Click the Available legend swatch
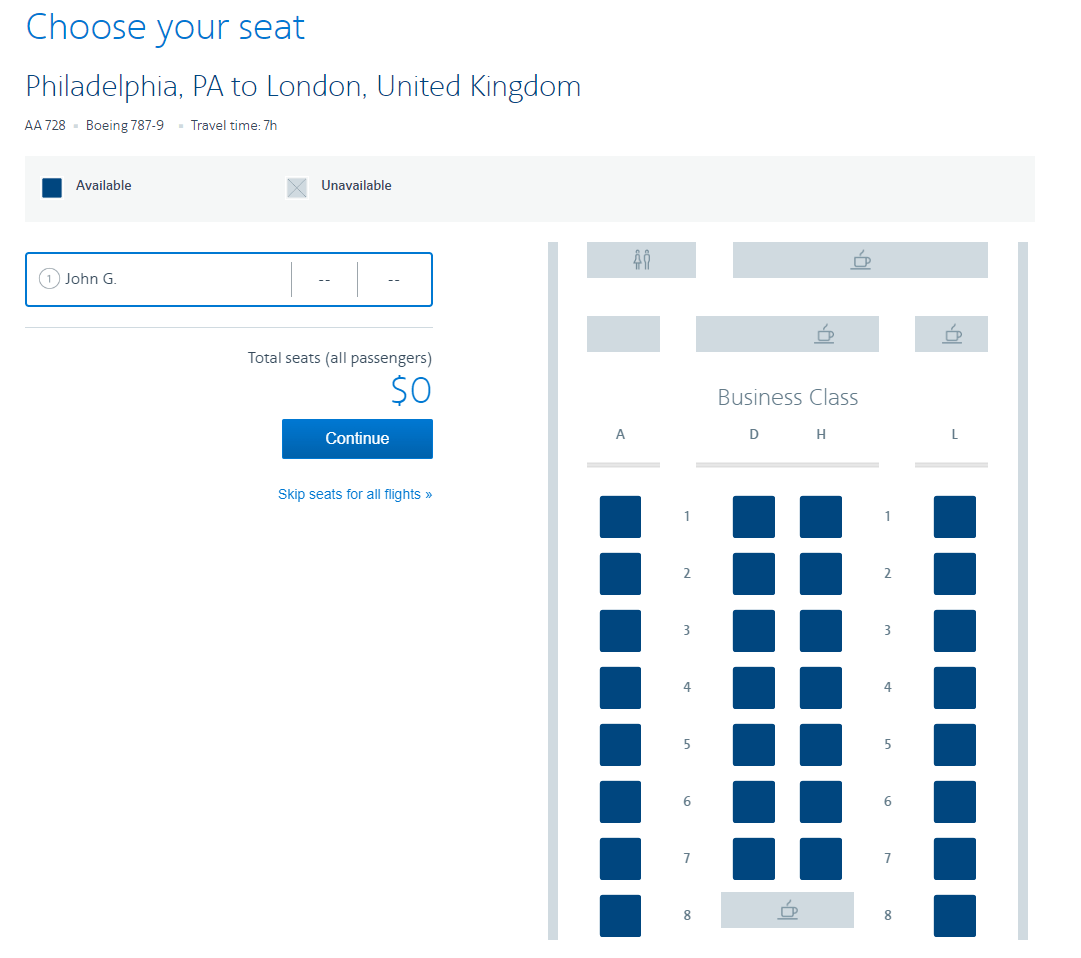1081x958 pixels. click(52, 187)
